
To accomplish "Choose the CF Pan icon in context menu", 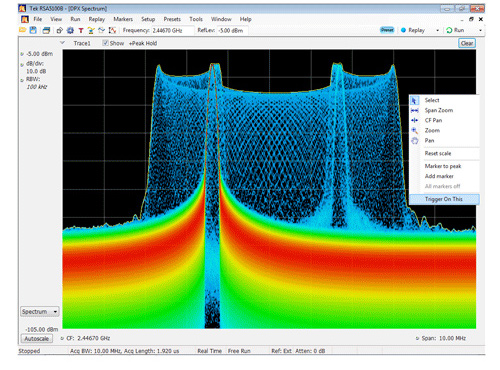I will [x=414, y=120].
